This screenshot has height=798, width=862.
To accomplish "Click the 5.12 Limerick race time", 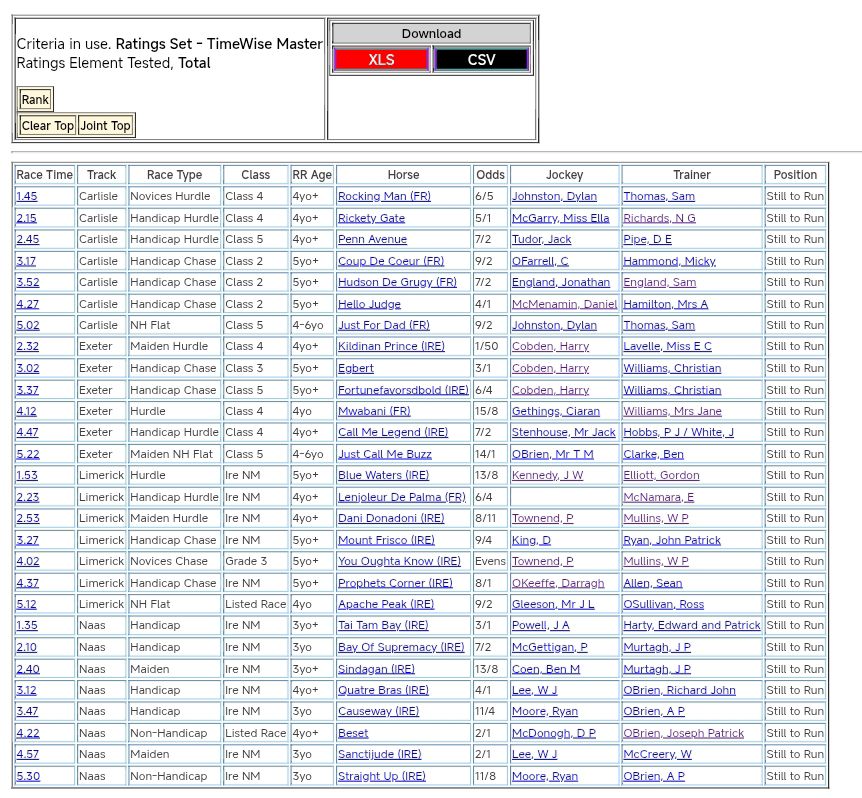I will point(27,605).
